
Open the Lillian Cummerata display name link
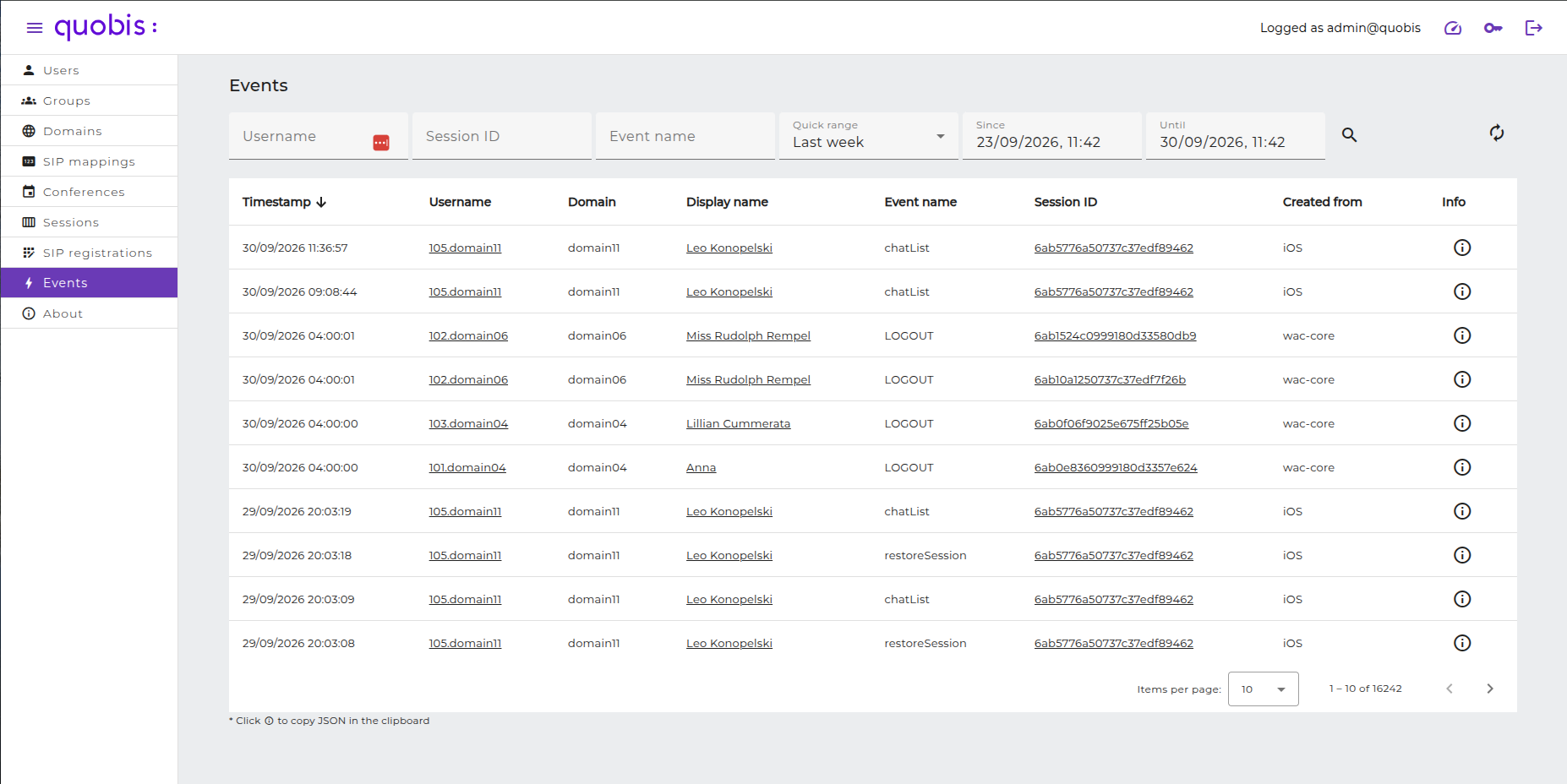point(738,423)
